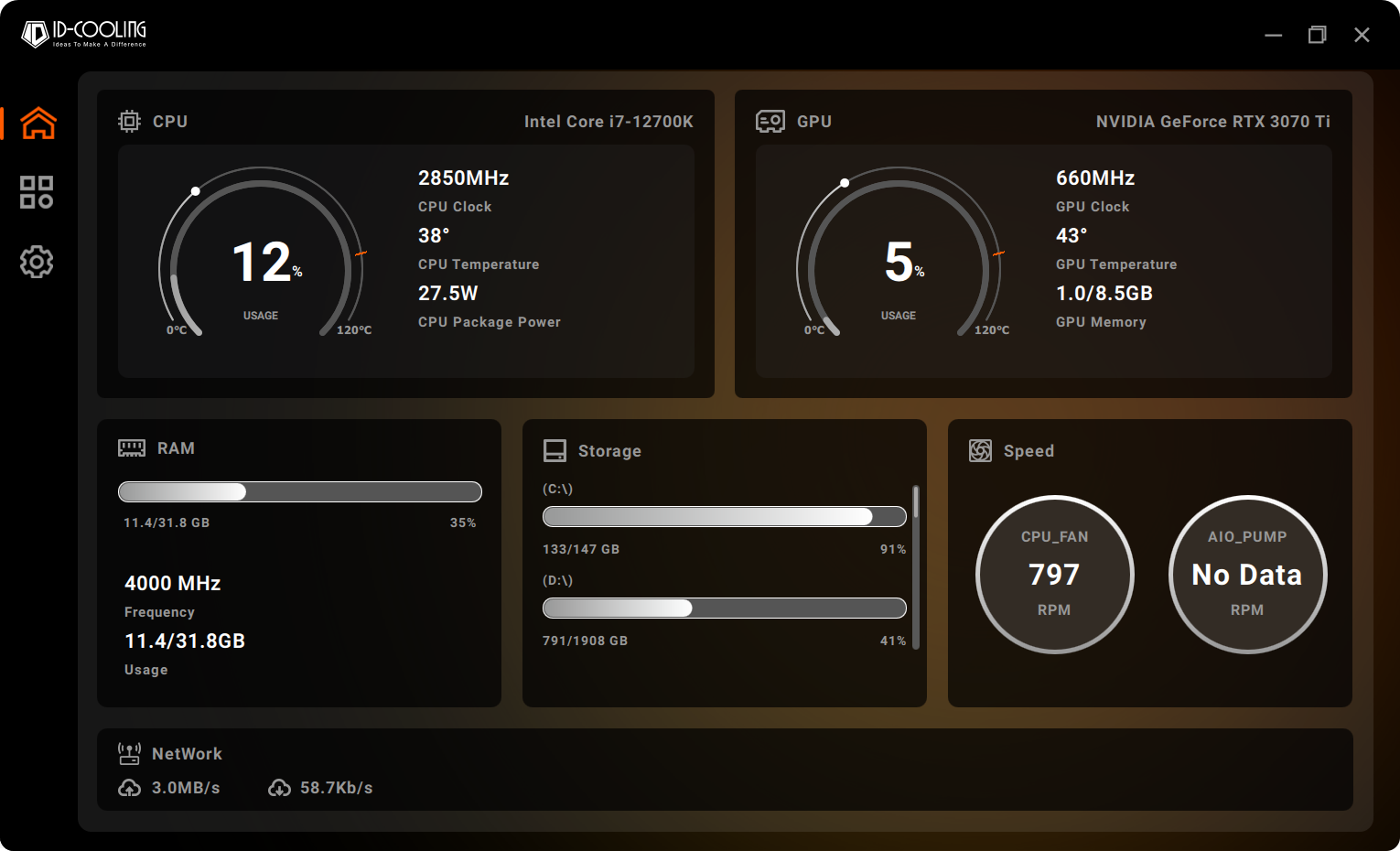Viewport: 1400px width, 851px height.
Task: Click the ID-COOLING logo
Action: (x=84, y=34)
